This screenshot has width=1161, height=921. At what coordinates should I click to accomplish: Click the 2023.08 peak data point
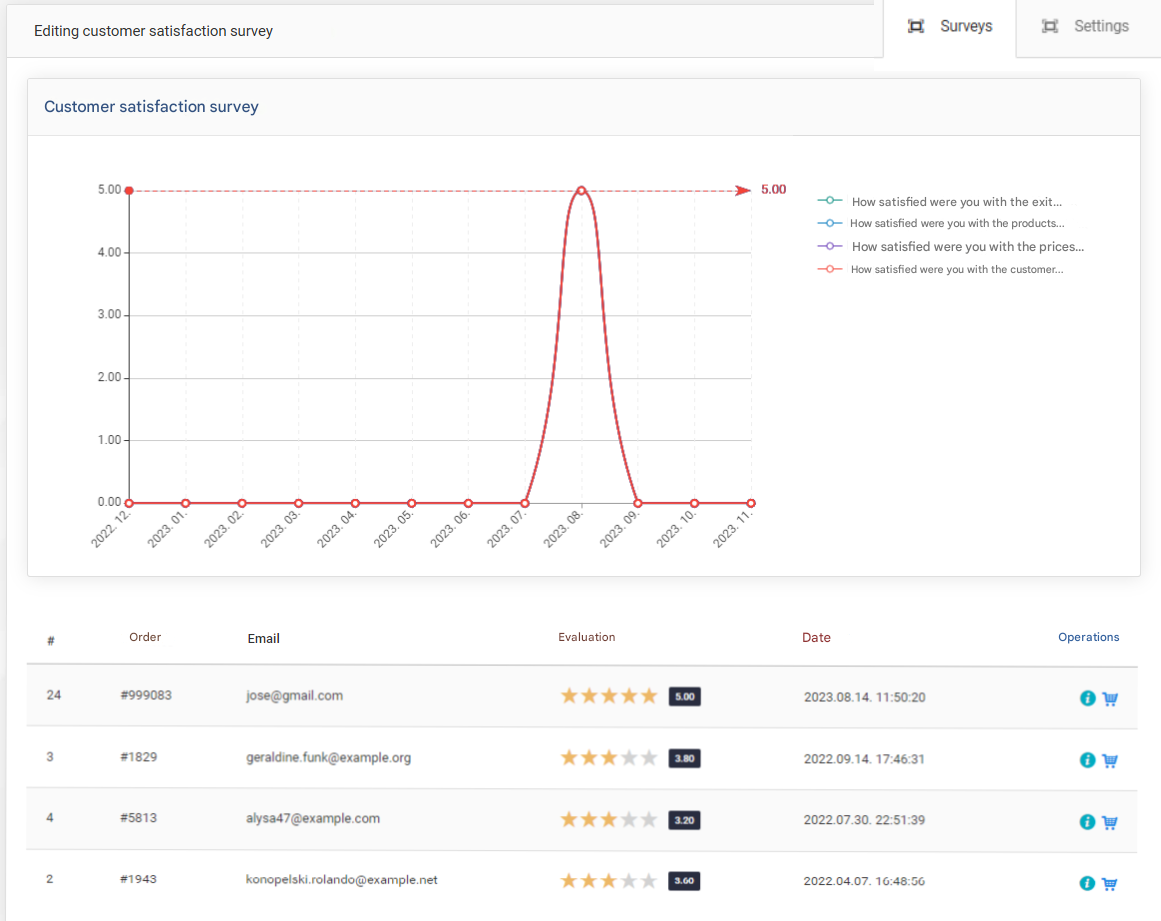581,190
